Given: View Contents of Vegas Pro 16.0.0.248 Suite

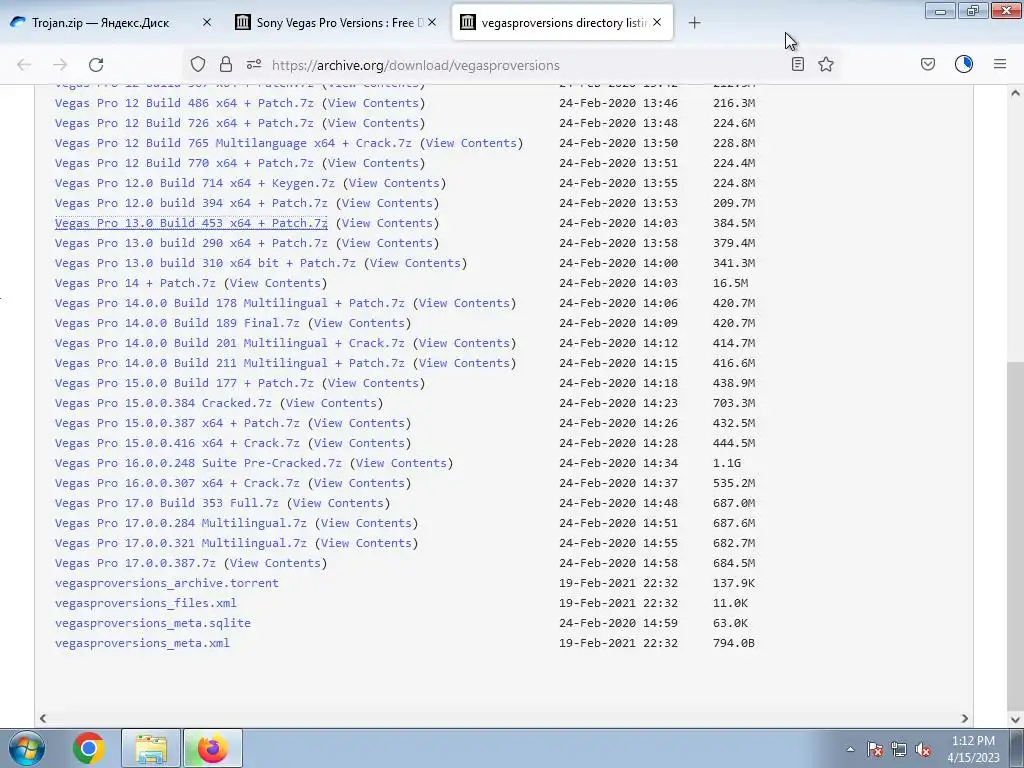Looking at the screenshot, I should [402, 463].
